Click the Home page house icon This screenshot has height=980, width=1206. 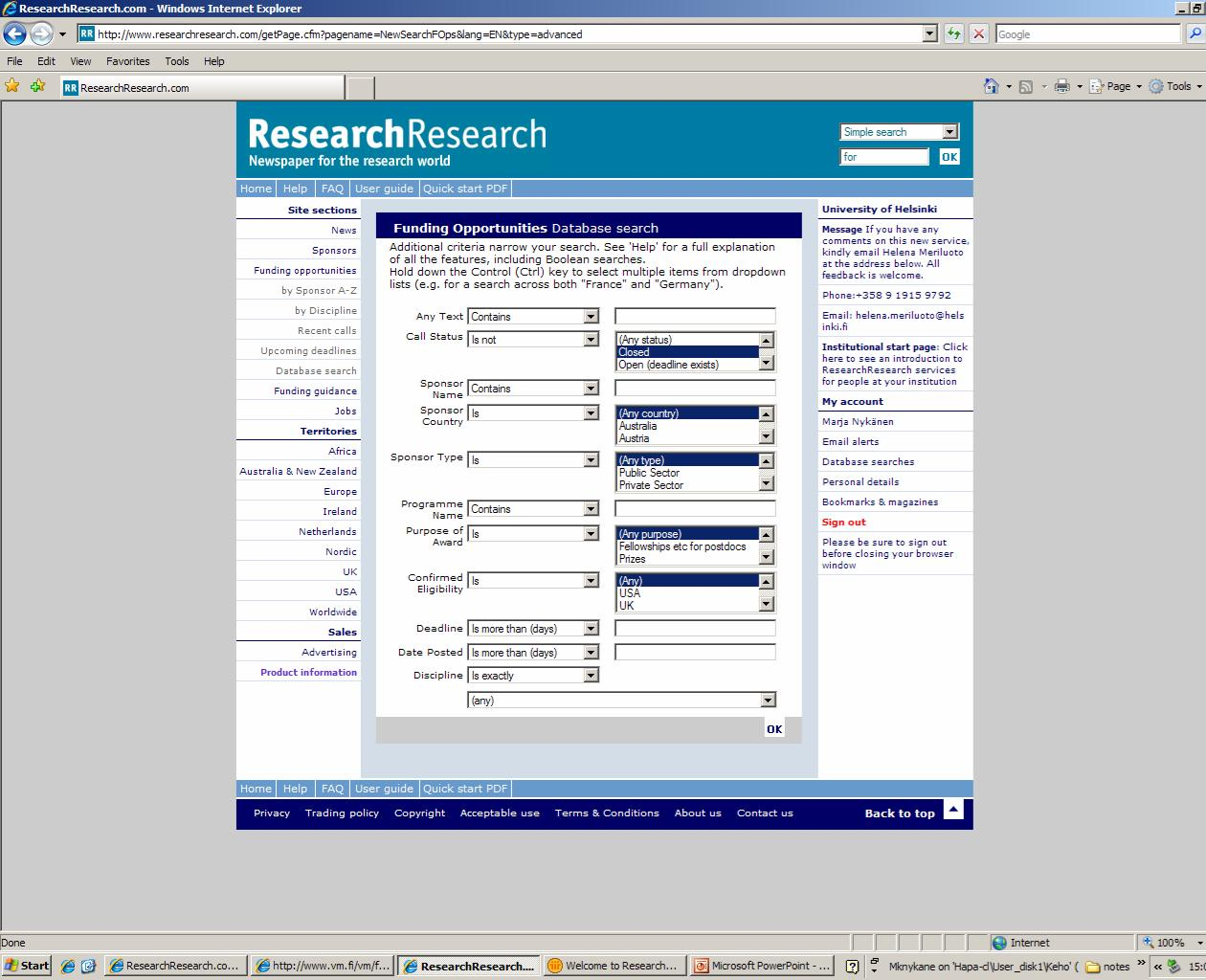(x=992, y=86)
